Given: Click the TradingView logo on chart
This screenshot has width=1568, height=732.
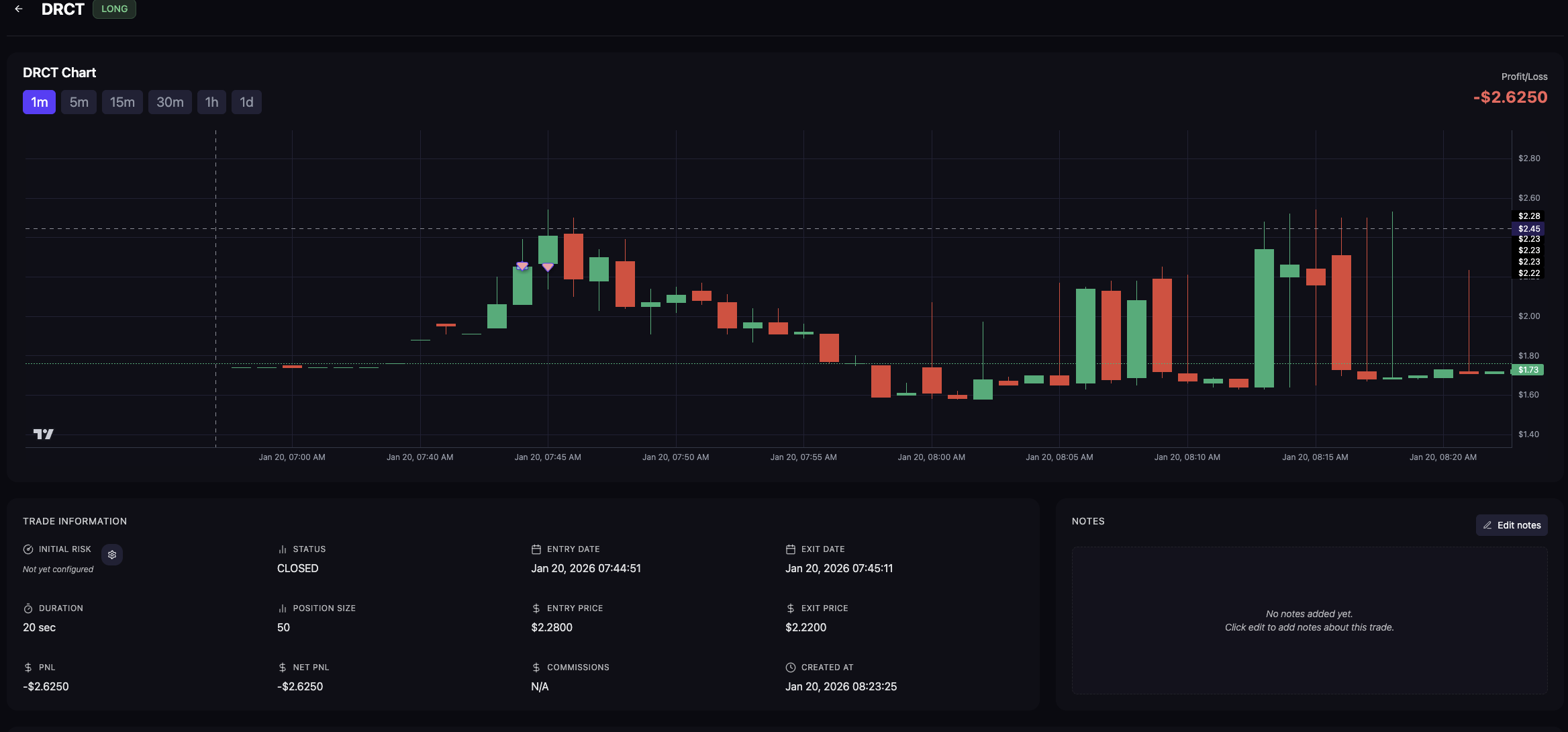Looking at the screenshot, I should pyautogui.click(x=44, y=434).
